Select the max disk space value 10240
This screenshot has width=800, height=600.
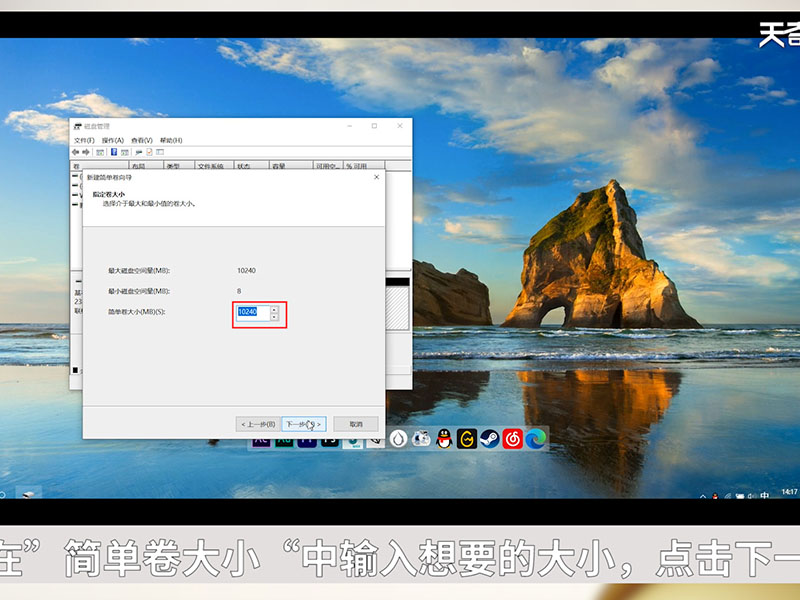pos(246,270)
